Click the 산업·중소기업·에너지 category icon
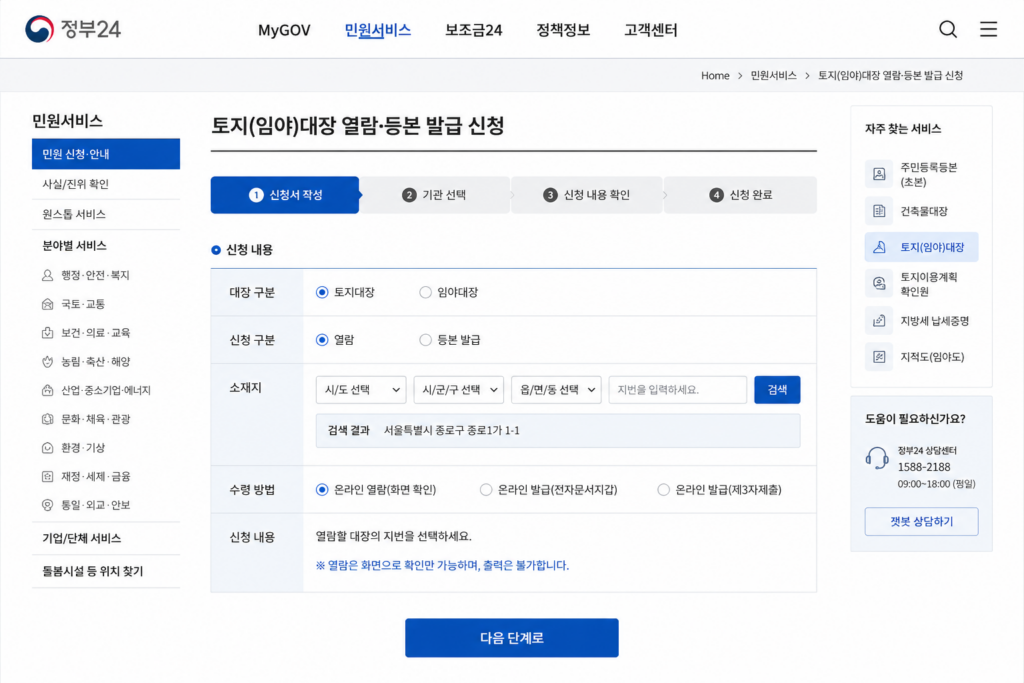 48,390
